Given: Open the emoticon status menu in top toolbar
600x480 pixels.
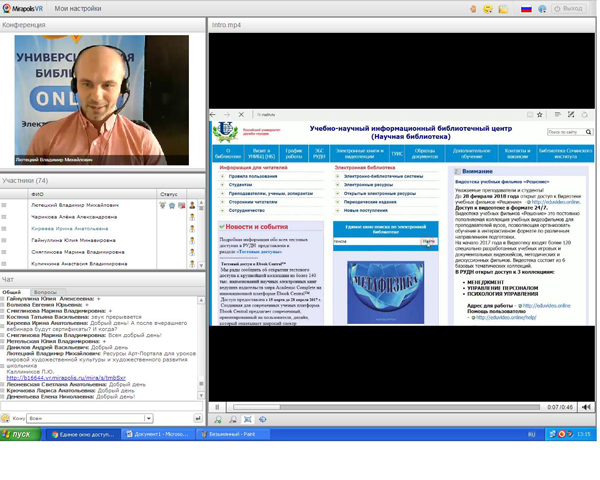Looking at the screenshot, I should click(x=488, y=9).
